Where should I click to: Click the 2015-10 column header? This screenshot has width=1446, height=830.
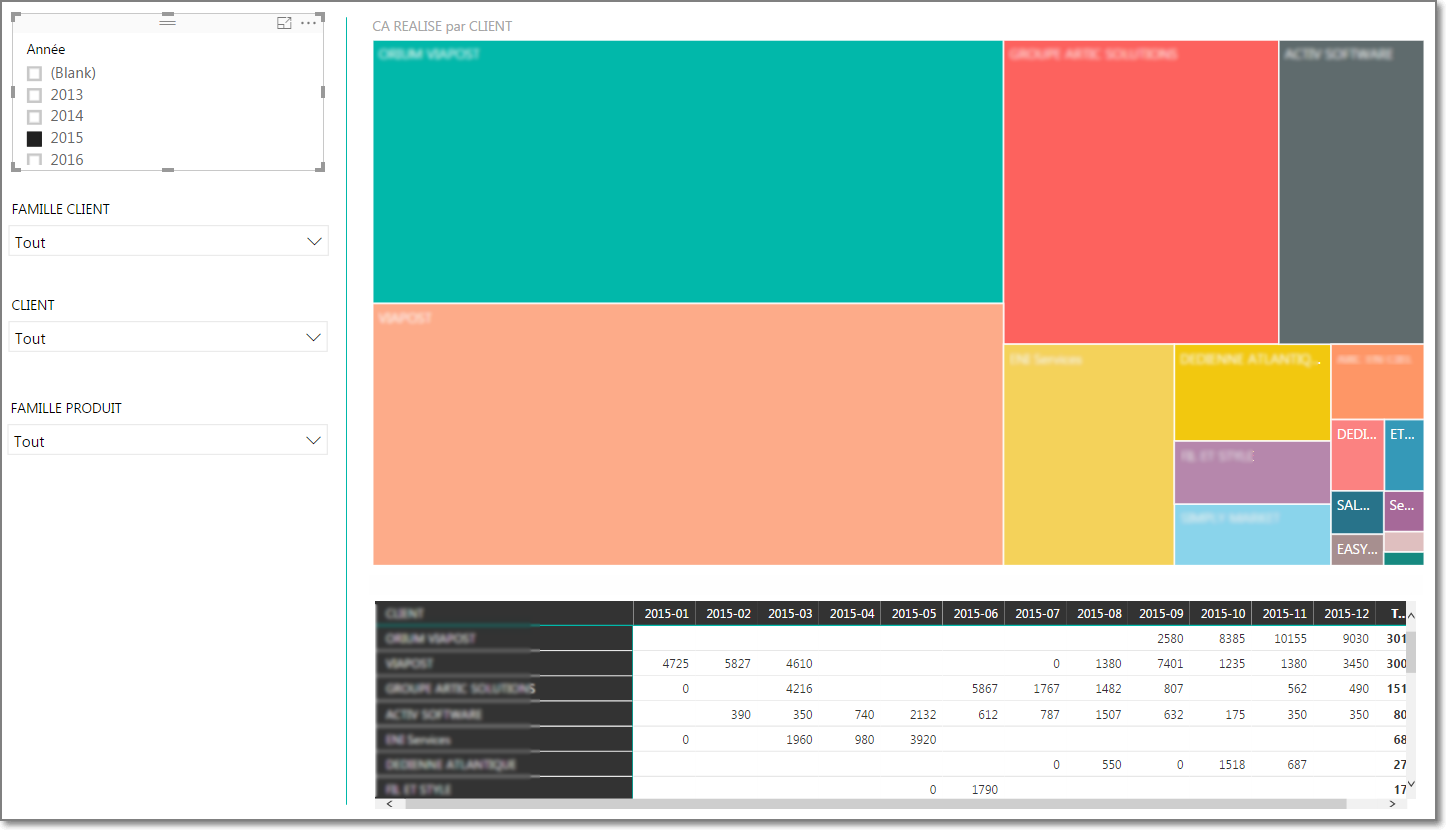(1223, 613)
